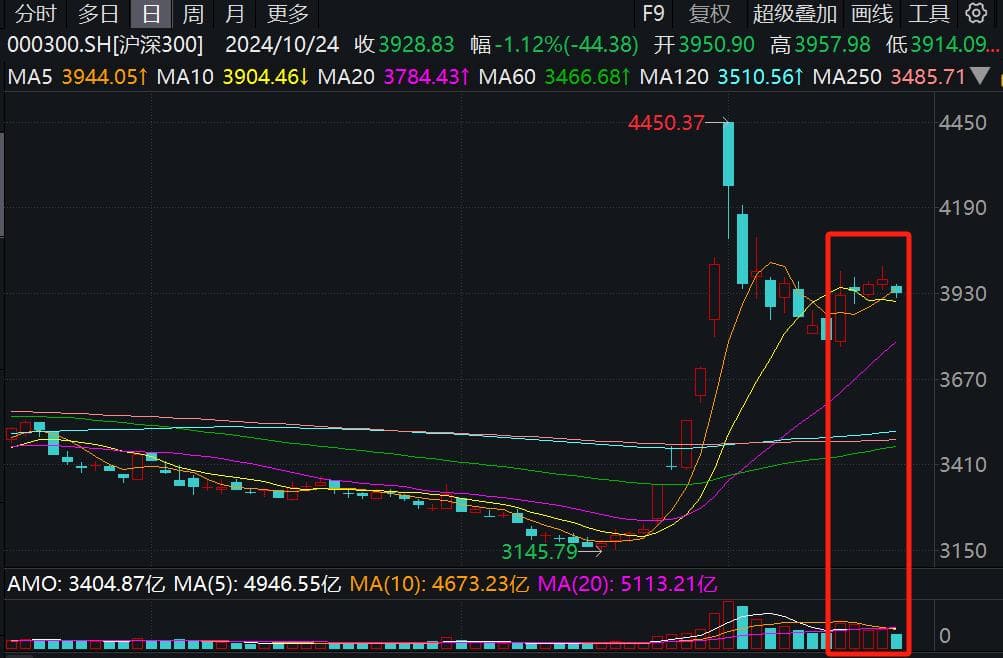Viewport: 1003px width, 658px height.
Task: Open chart settings gear icon
Action: tap(976, 13)
